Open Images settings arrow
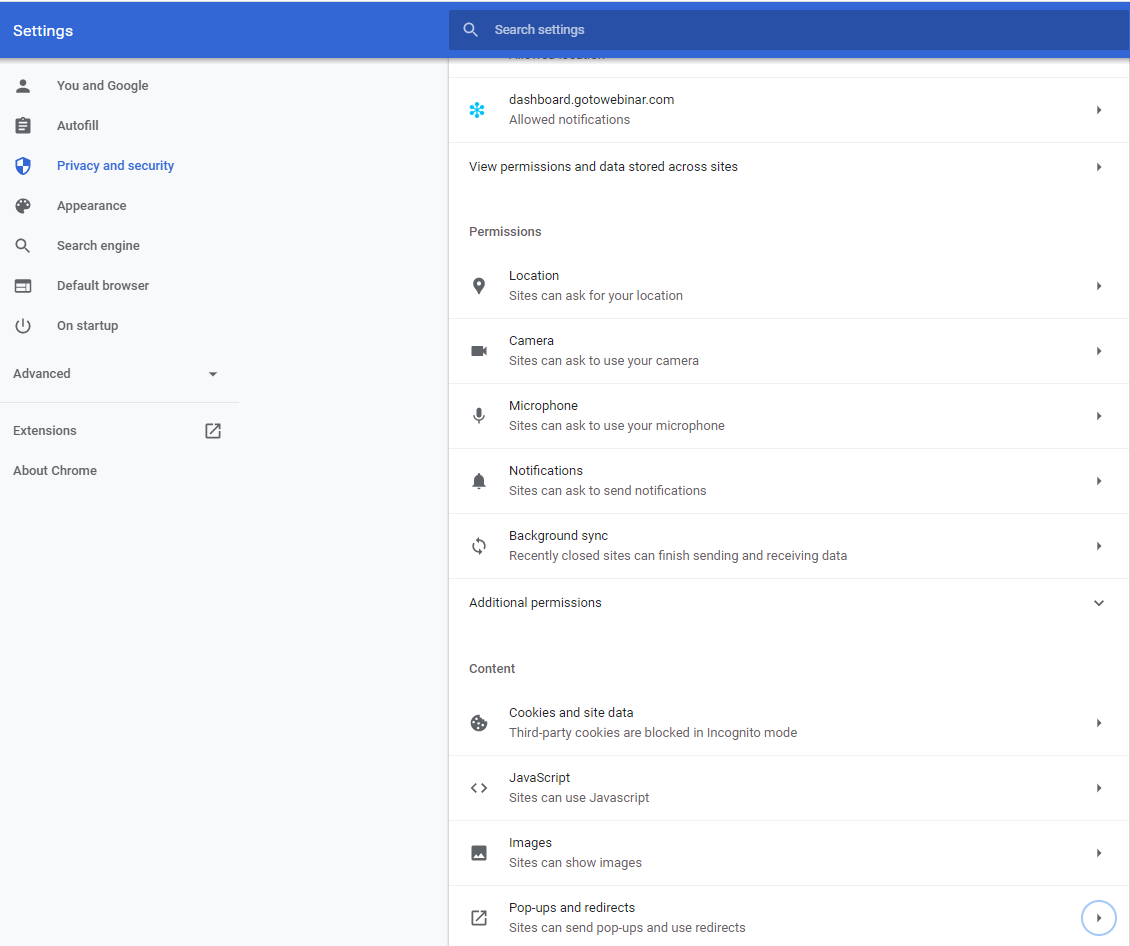Screen dimensions: 1130x946 (x=1098, y=853)
